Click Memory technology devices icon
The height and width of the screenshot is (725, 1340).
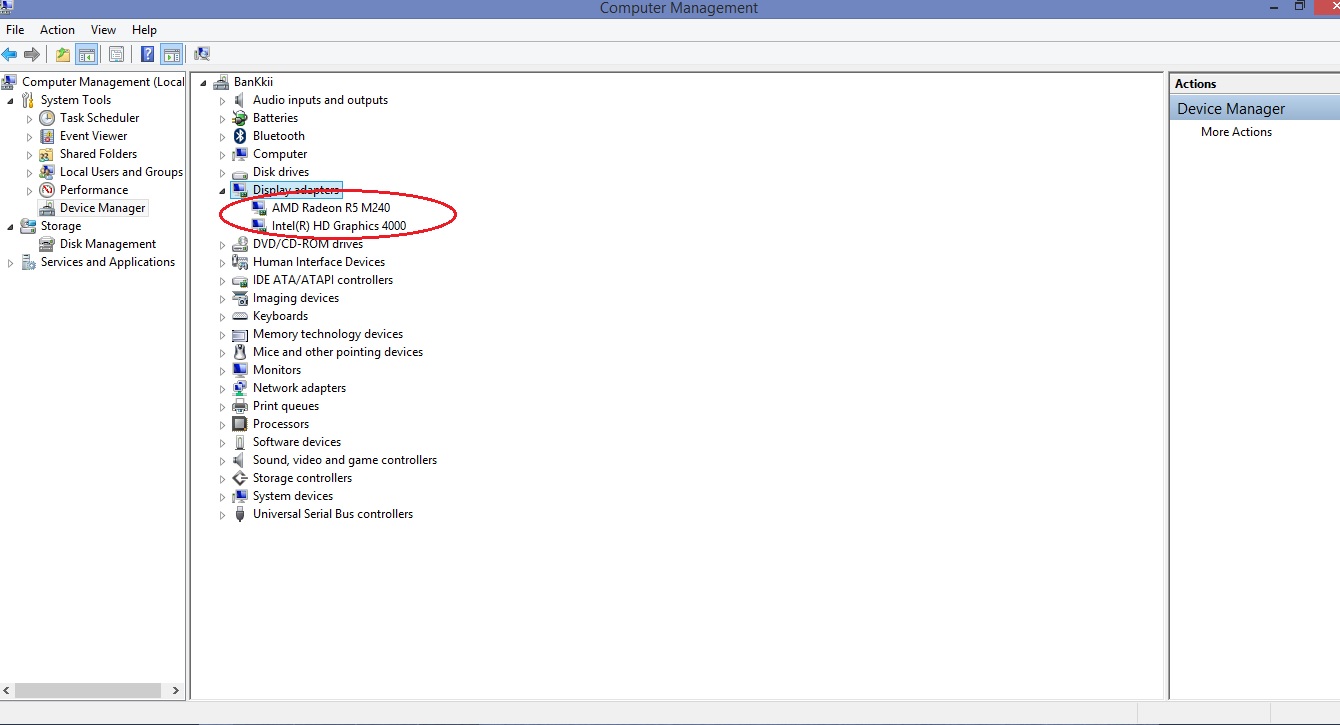(x=240, y=334)
